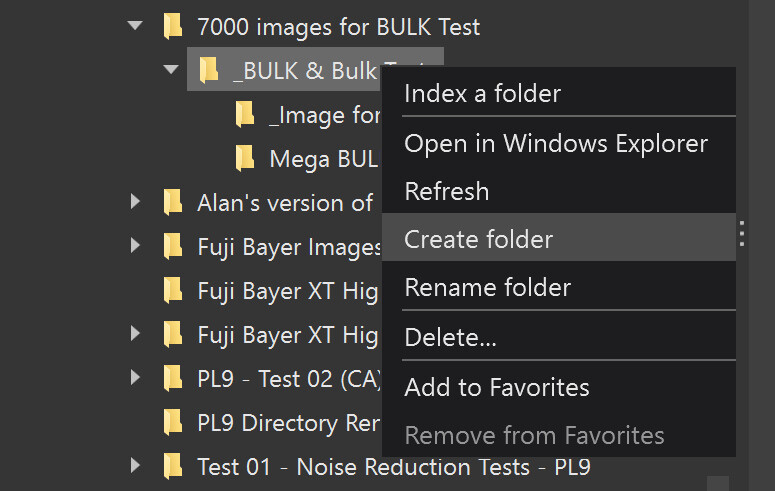
Task: Click the PL9 - Test 02 folder icon
Action: [173, 379]
